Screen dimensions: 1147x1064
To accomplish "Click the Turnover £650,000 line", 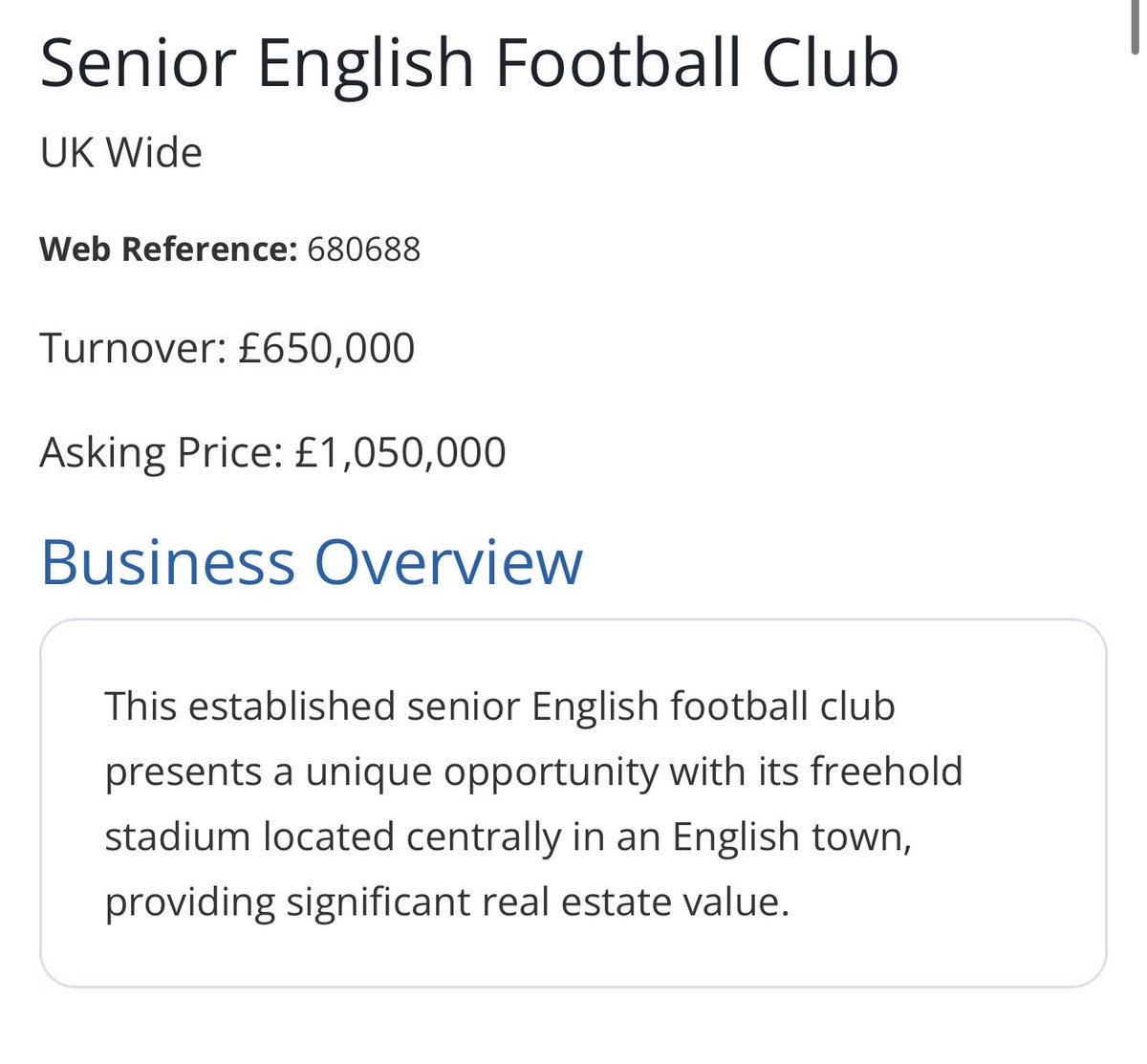I will pyautogui.click(x=227, y=349).
